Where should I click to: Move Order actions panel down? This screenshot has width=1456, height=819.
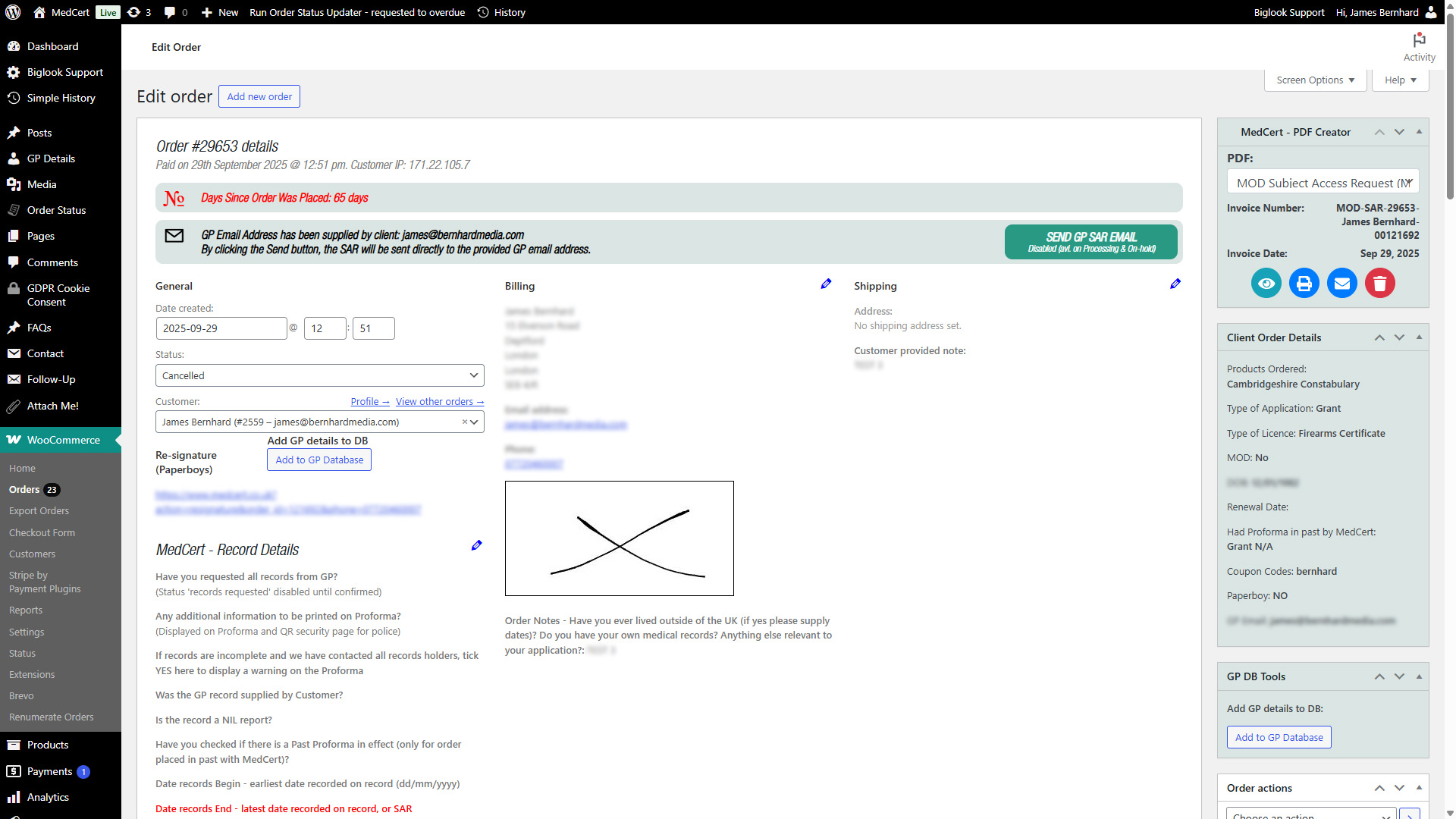click(x=1399, y=788)
